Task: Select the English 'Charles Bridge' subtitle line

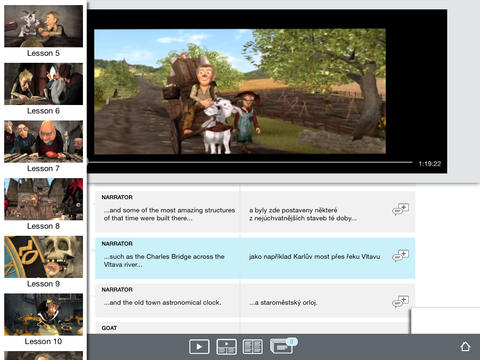Action: coord(164,260)
